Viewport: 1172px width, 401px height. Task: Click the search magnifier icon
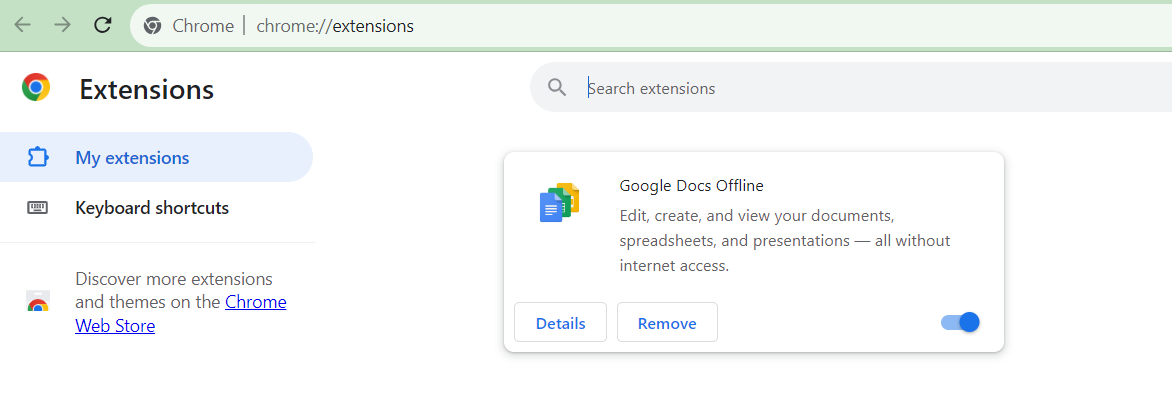557,88
